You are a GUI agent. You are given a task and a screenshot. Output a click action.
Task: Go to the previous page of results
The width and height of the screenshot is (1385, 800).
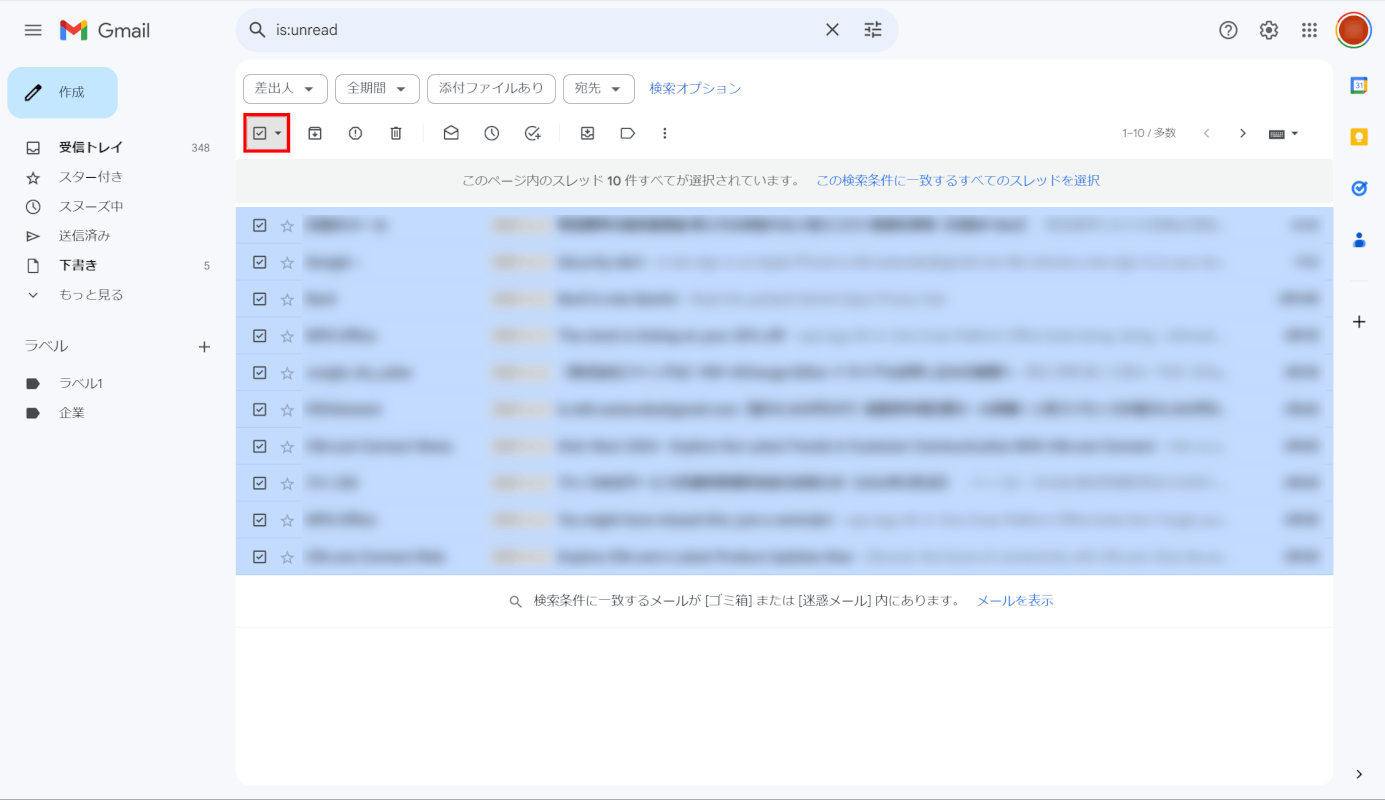(x=1207, y=133)
